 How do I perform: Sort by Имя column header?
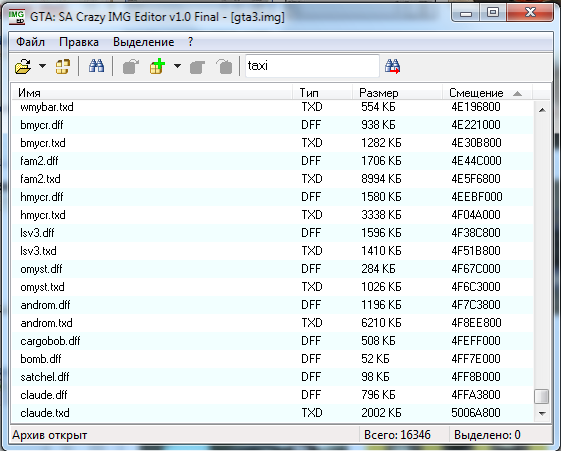pos(152,93)
